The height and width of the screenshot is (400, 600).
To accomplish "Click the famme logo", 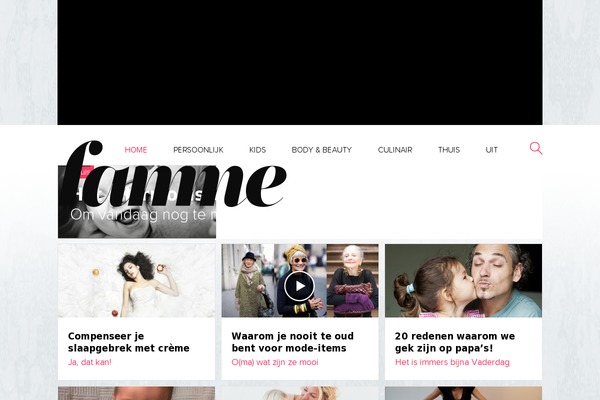I will point(174,174).
